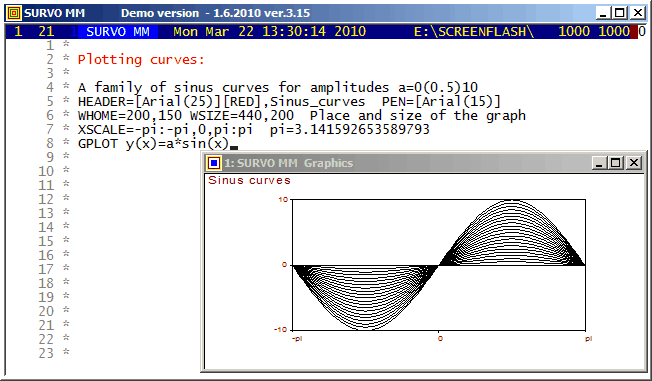Viewport: 652px width, 381px height.
Task: Click the peak of the sinus curves plot
Action: click(x=512, y=201)
